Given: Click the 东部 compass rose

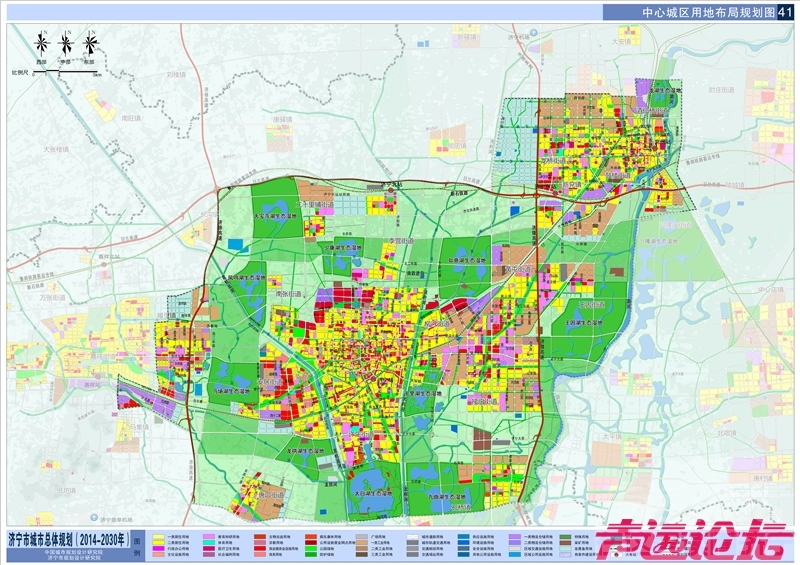Looking at the screenshot, I should [90, 44].
